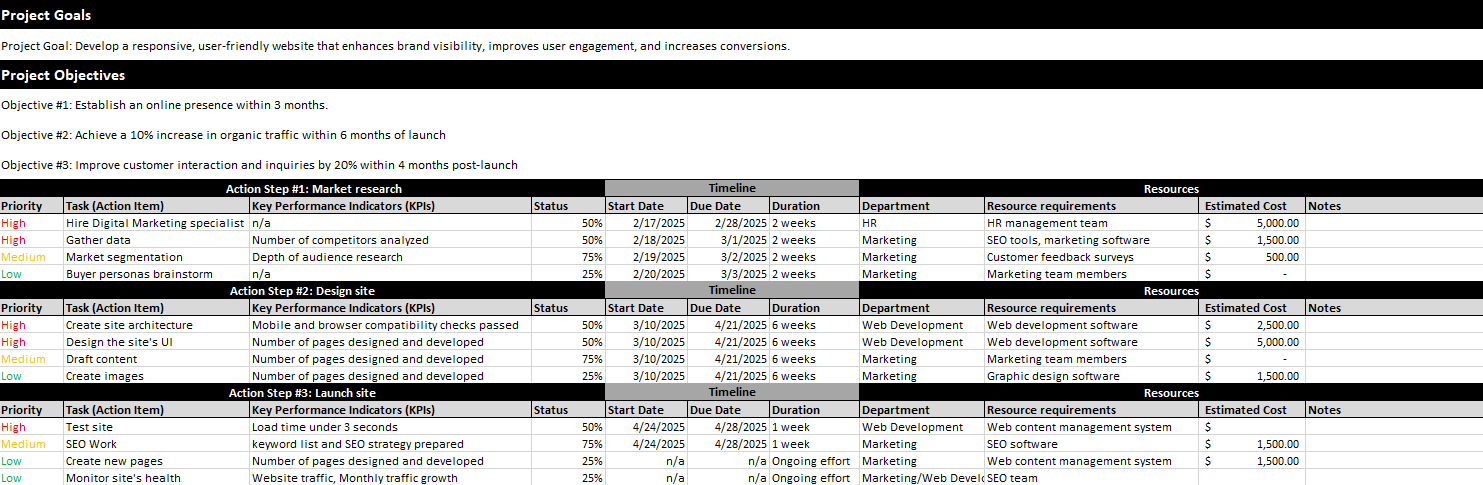Select the 'Draft content' task cell
Viewport: 1483px width, 485px height.
[156, 359]
